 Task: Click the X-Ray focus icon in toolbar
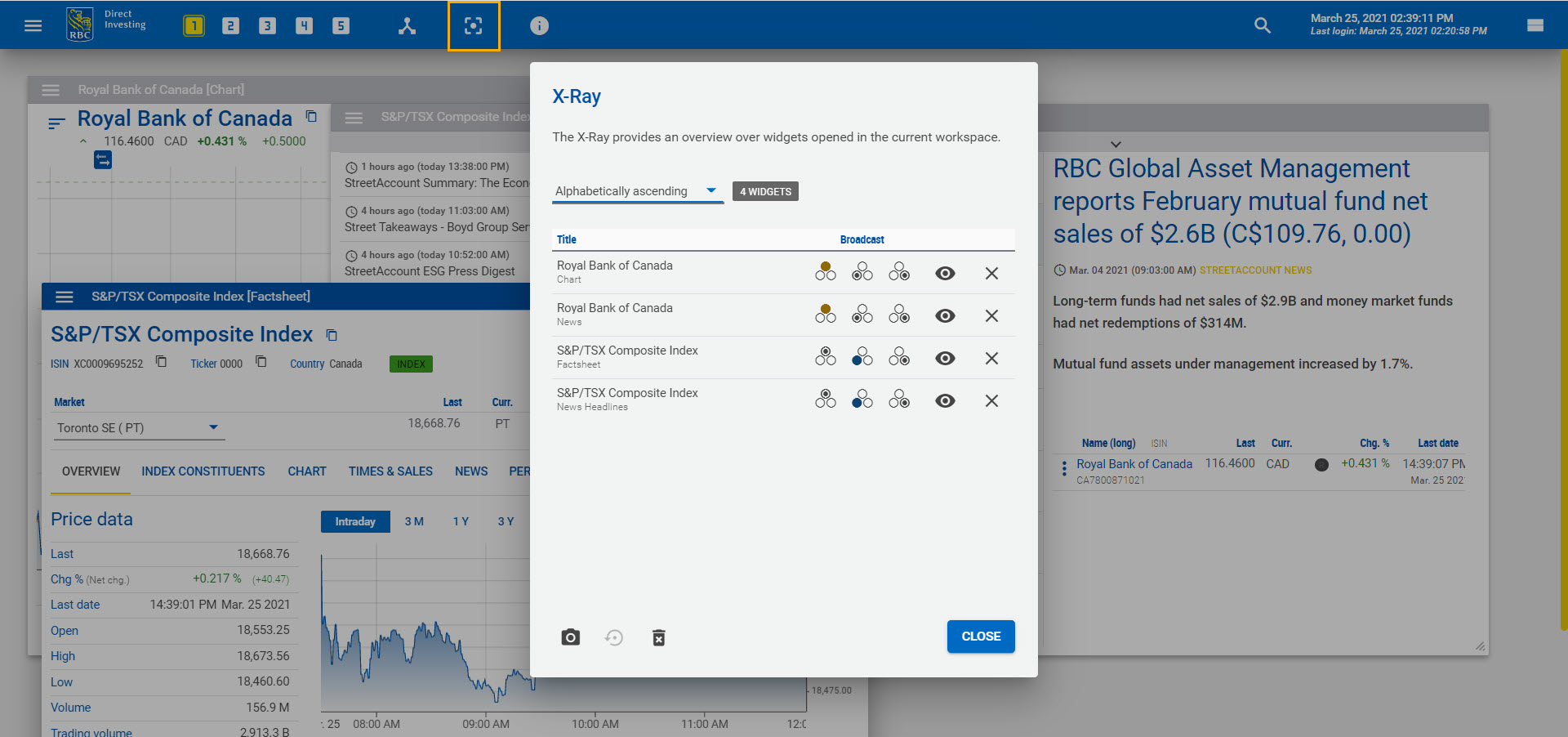pos(474,25)
